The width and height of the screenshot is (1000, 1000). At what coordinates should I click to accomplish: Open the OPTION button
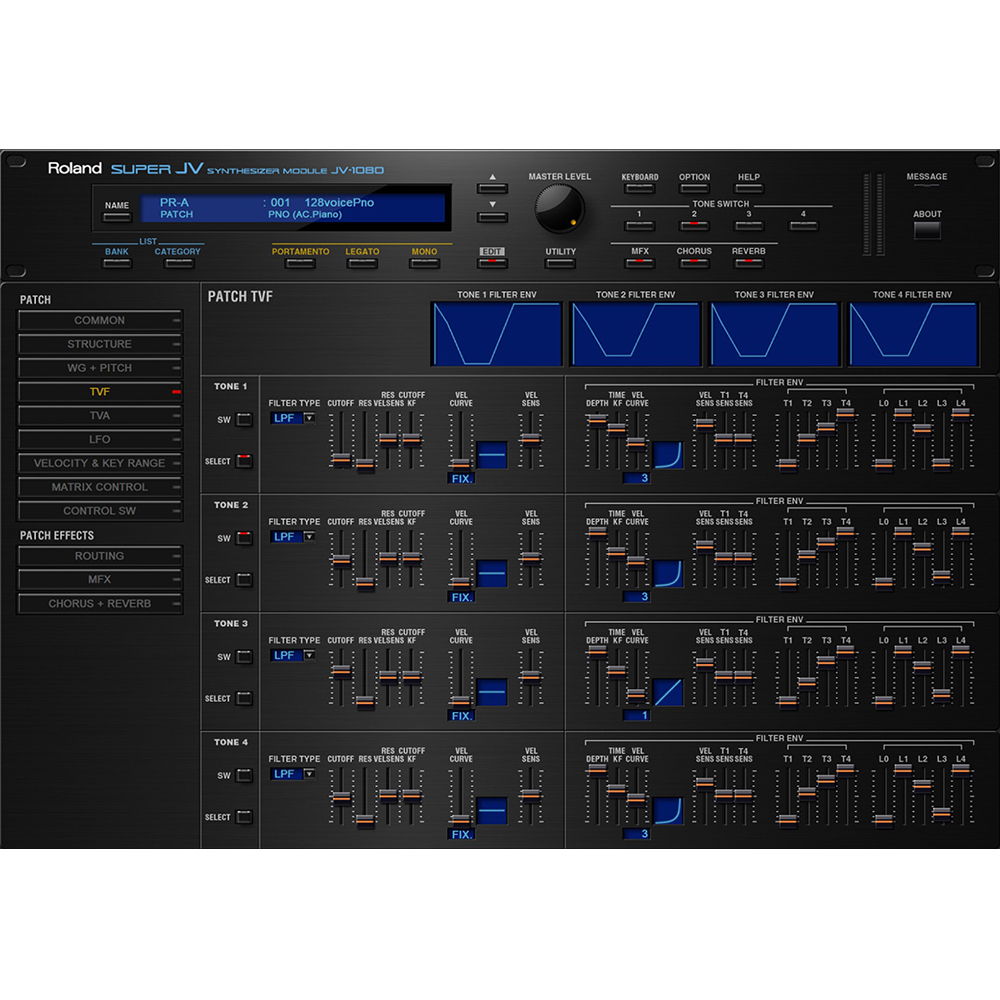point(695,188)
